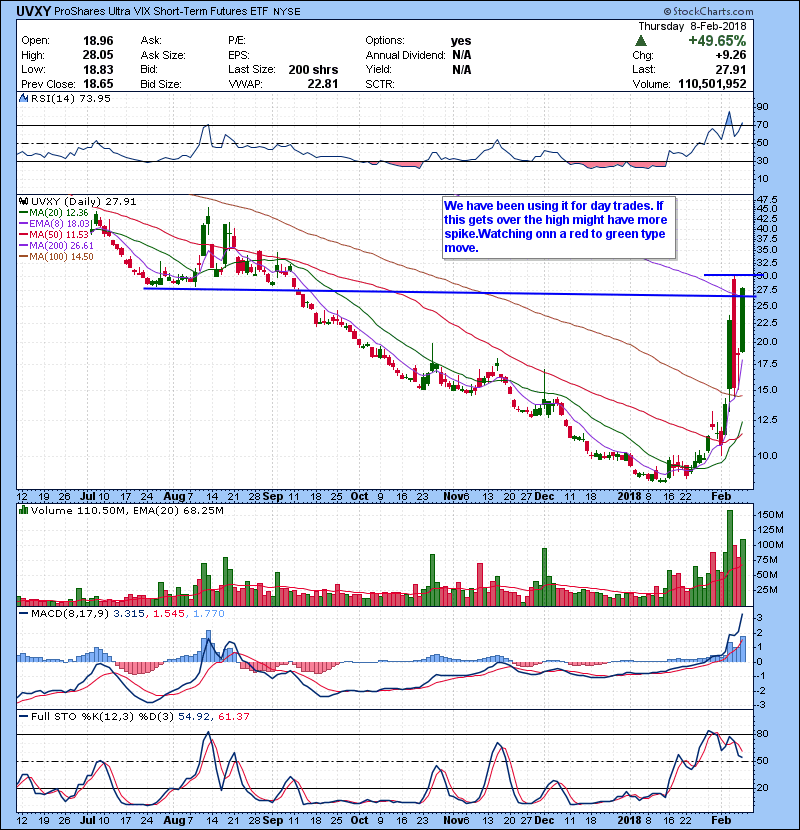Click the RSI(14) indicator icon
Viewport: 800px width, 830px height.
point(23,98)
